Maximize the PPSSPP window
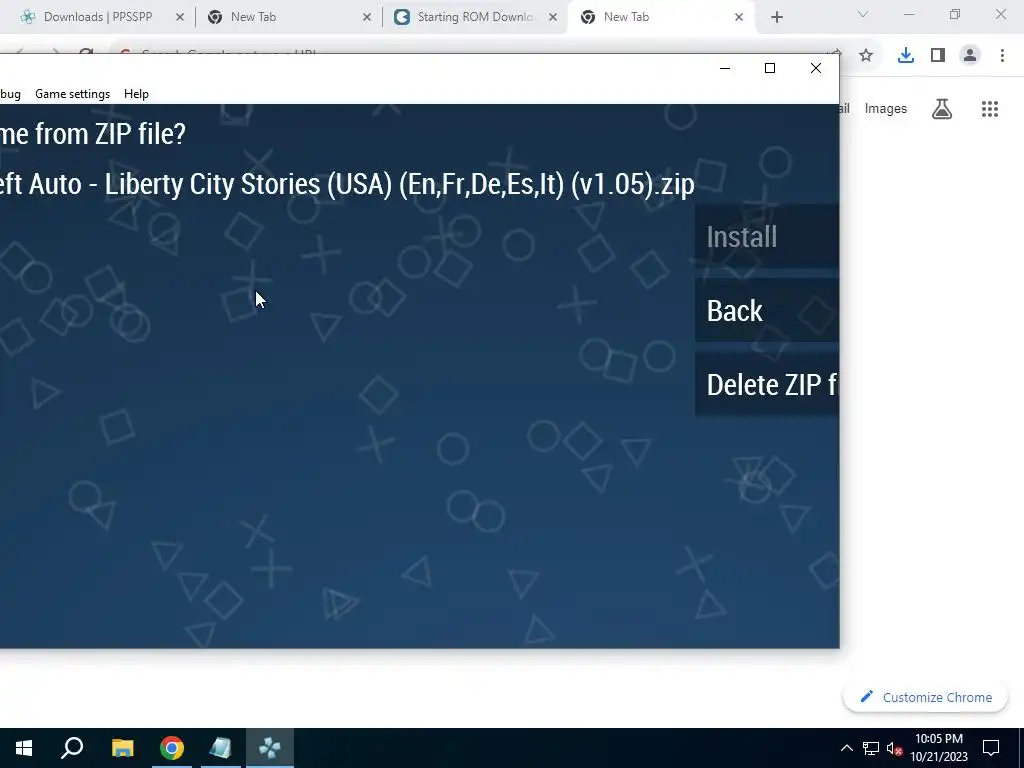 (x=770, y=69)
